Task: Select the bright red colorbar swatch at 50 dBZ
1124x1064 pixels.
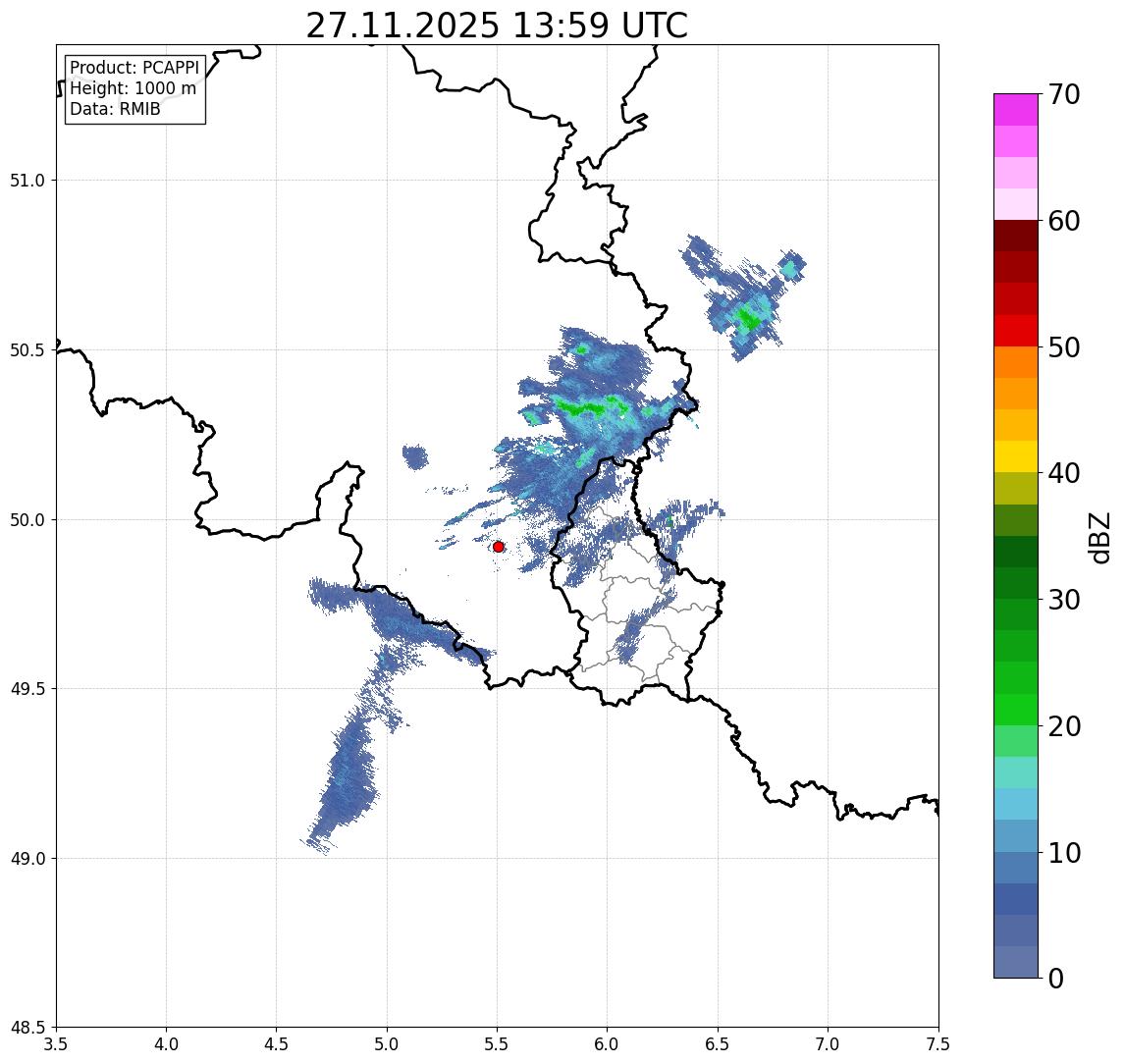Action: (x=1016, y=331)
